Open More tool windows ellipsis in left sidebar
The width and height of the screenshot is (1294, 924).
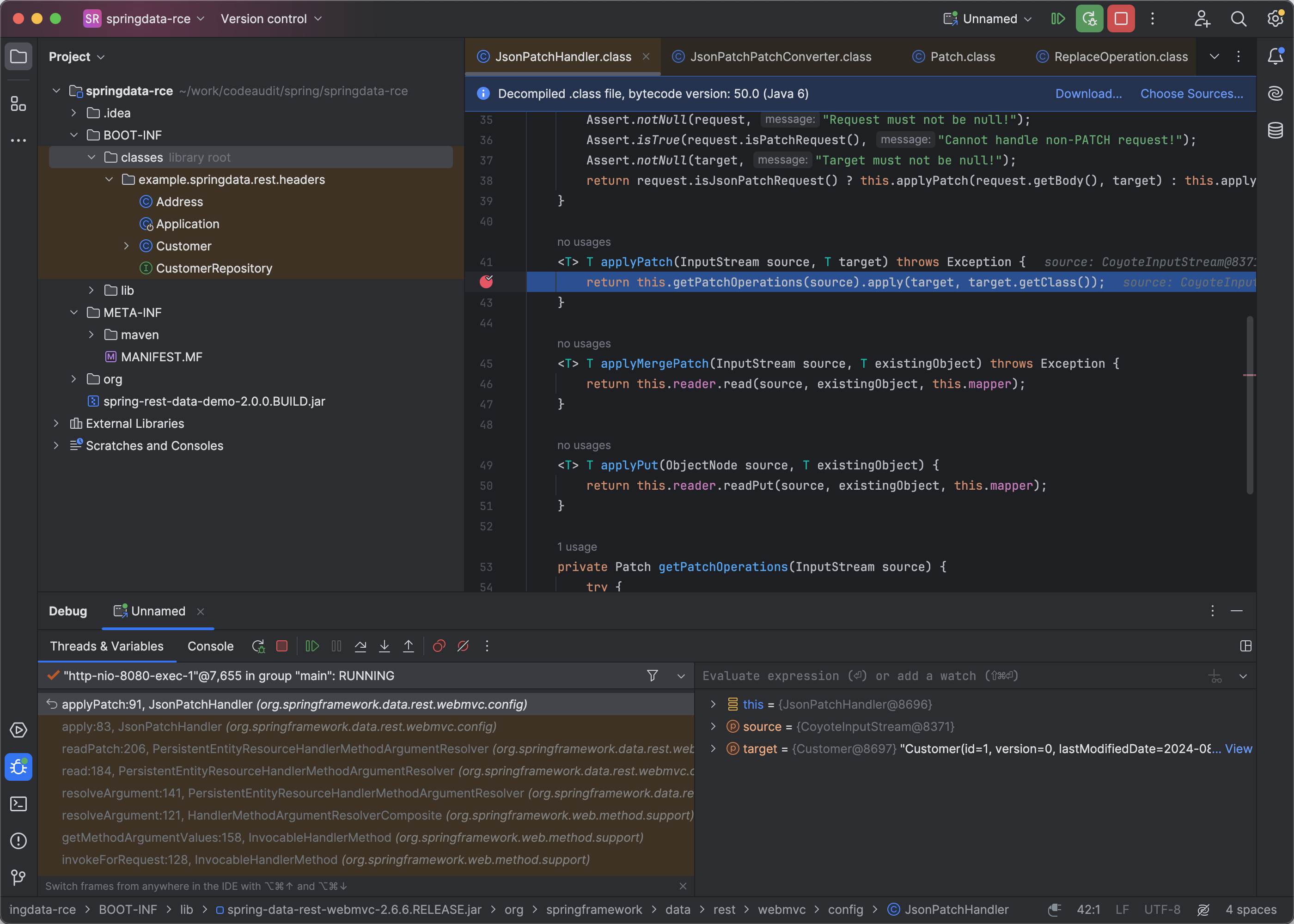click(x=18, y=140)
